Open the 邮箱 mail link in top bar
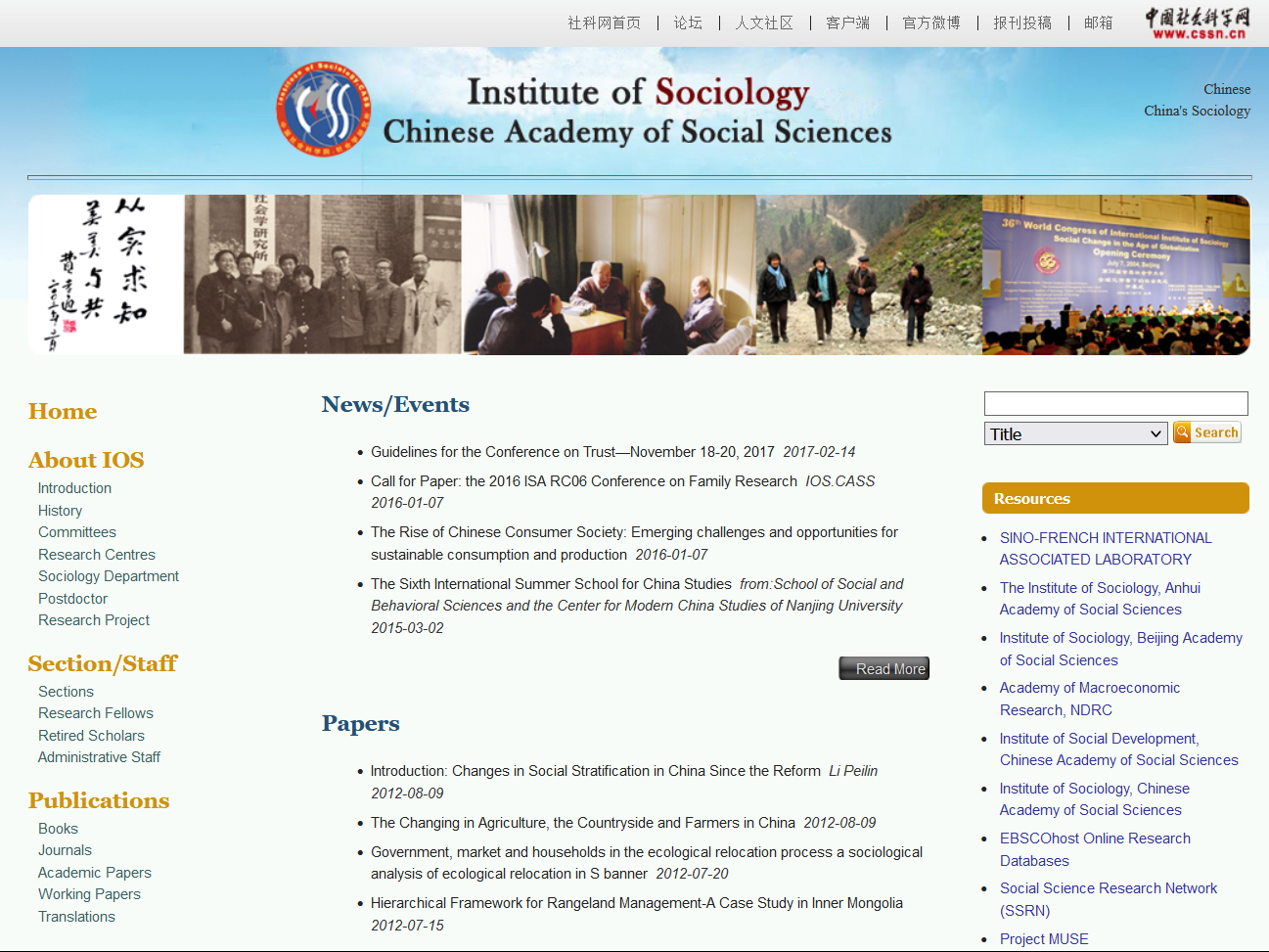This screenshot has height=952, width=1269. pyautogui.click(x=1098, y=23)
